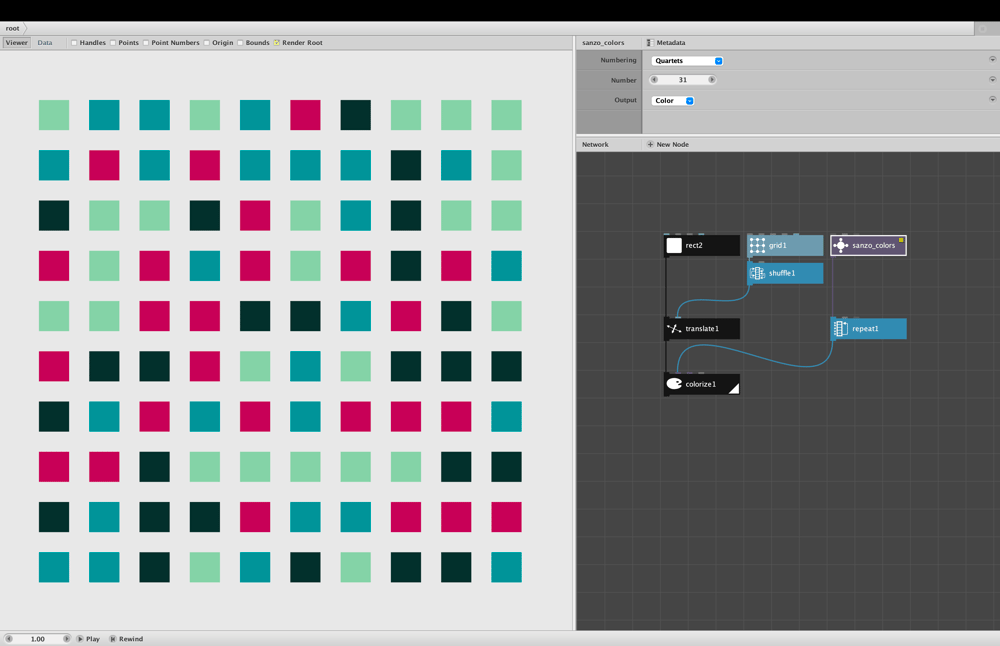The height and width of the screenshot is (646, 1000).
Task: Click the Metadata icon
Action: (x=650, y=43)
